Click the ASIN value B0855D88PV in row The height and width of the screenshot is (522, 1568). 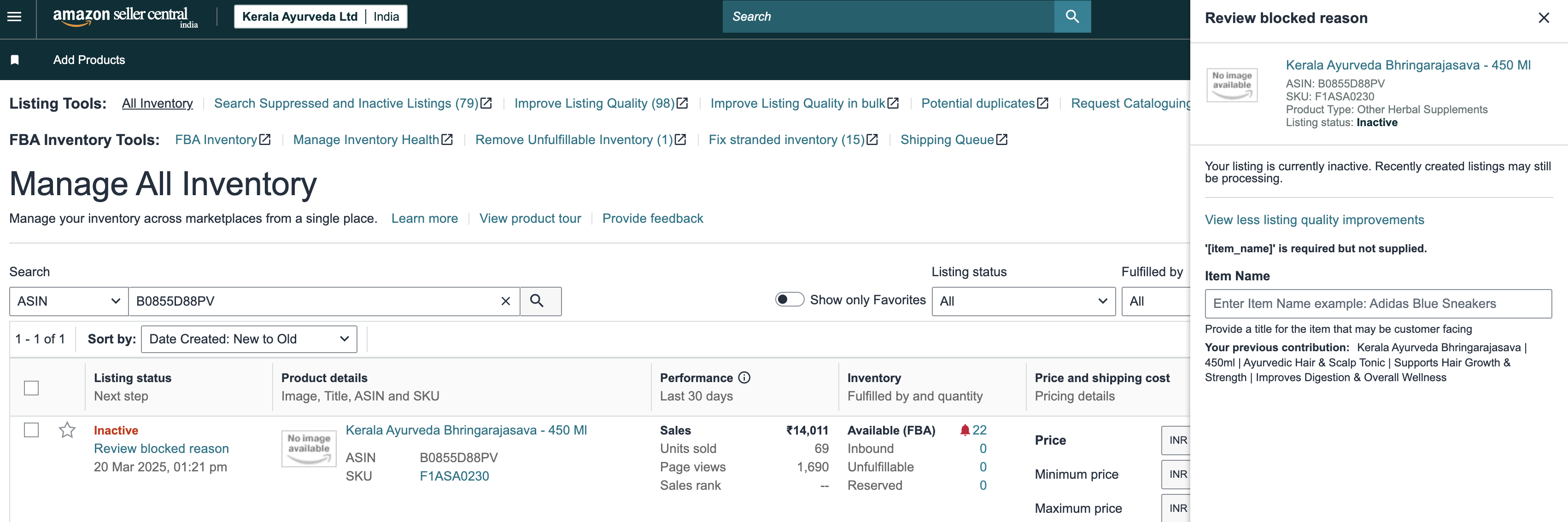pos(458,458)
